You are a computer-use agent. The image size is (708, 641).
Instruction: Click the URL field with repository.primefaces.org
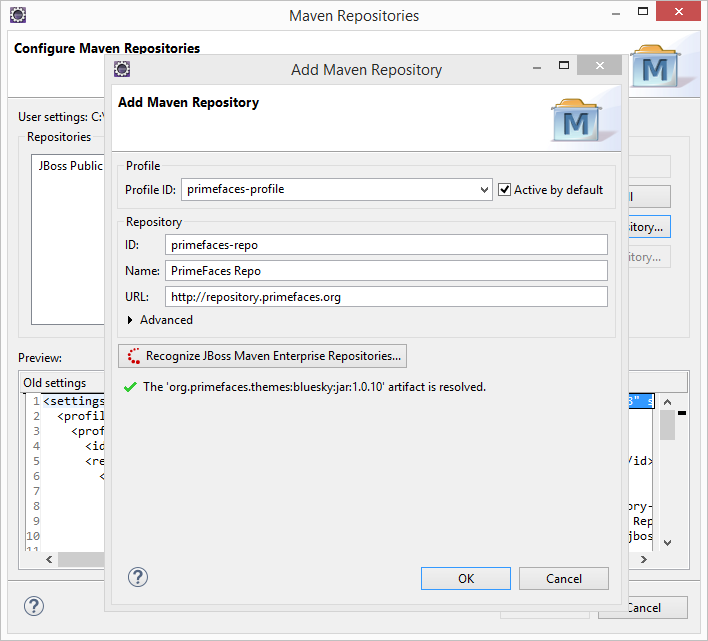point(386,297)
